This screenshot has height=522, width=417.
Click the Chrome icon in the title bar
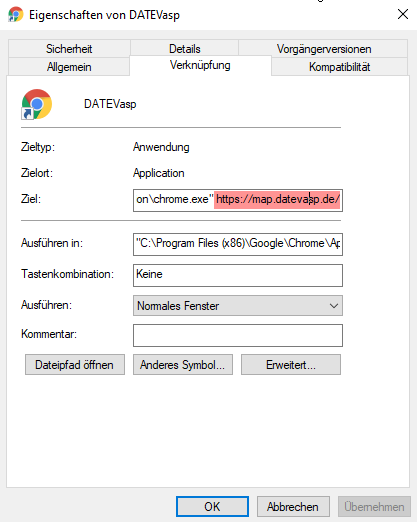(16, 15)
